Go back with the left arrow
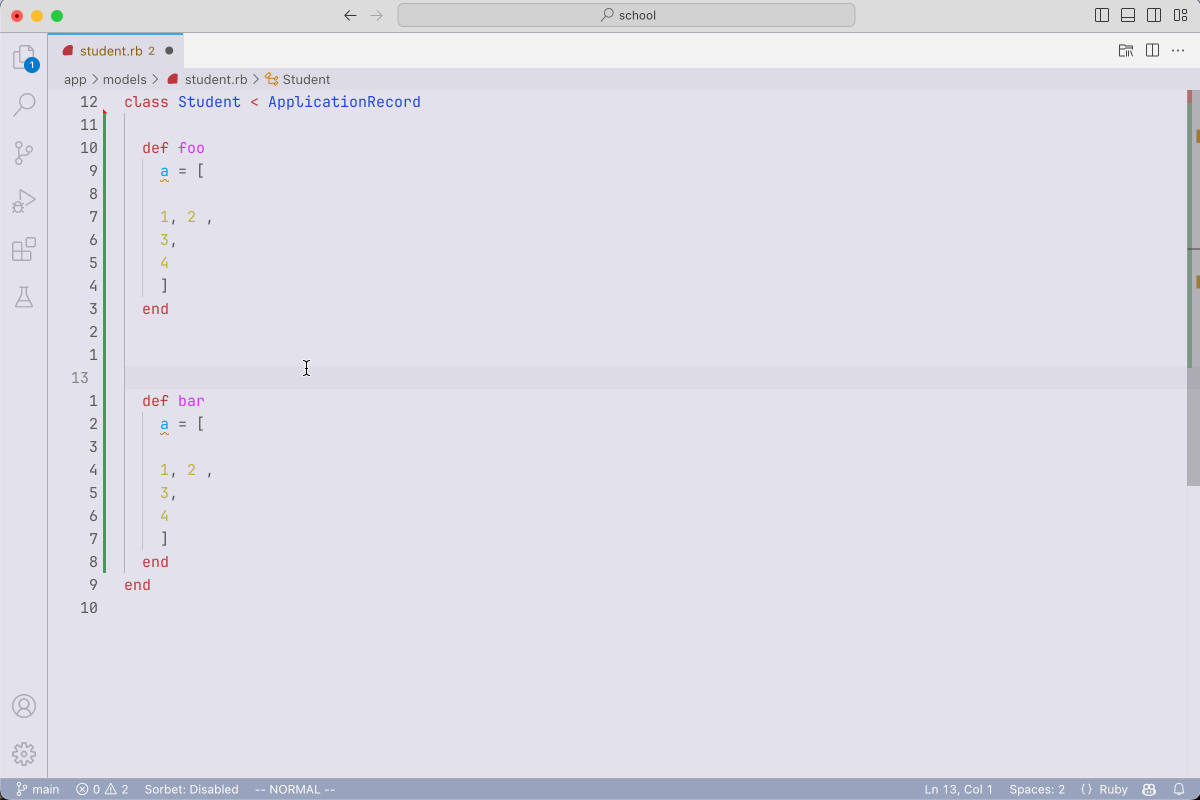Screen dimensions: 1200x800 pyautogui.click(x=350, y=15)
